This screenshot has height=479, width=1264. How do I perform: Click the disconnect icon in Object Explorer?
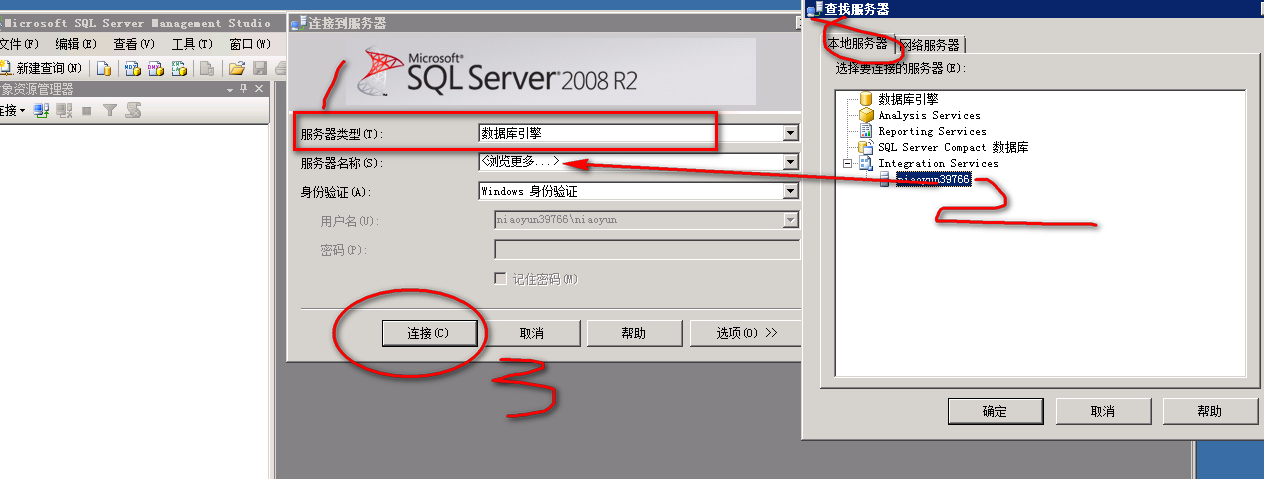[64, 110]
